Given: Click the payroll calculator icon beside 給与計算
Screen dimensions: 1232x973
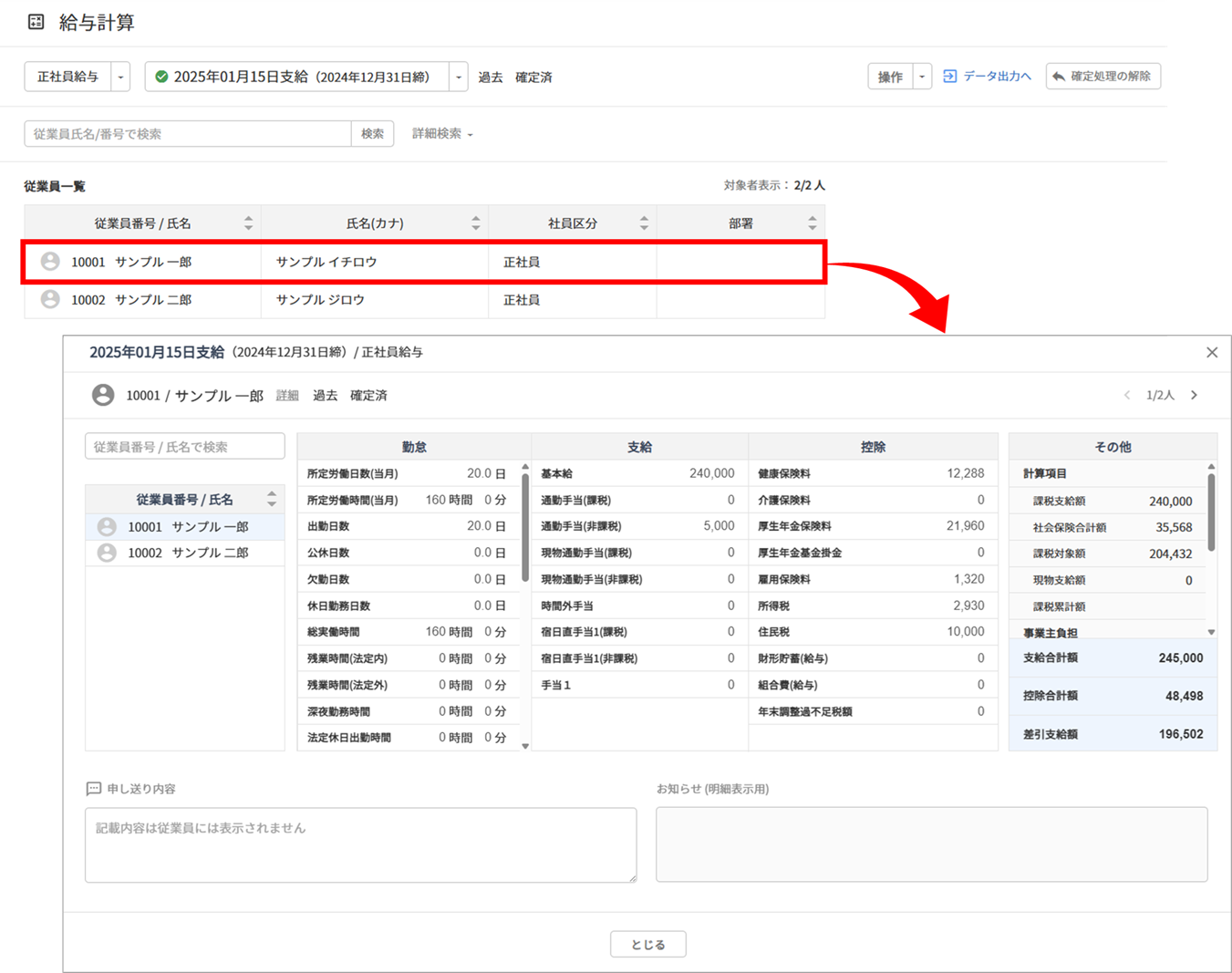Looking at the screenshot, I should (36, 22).
